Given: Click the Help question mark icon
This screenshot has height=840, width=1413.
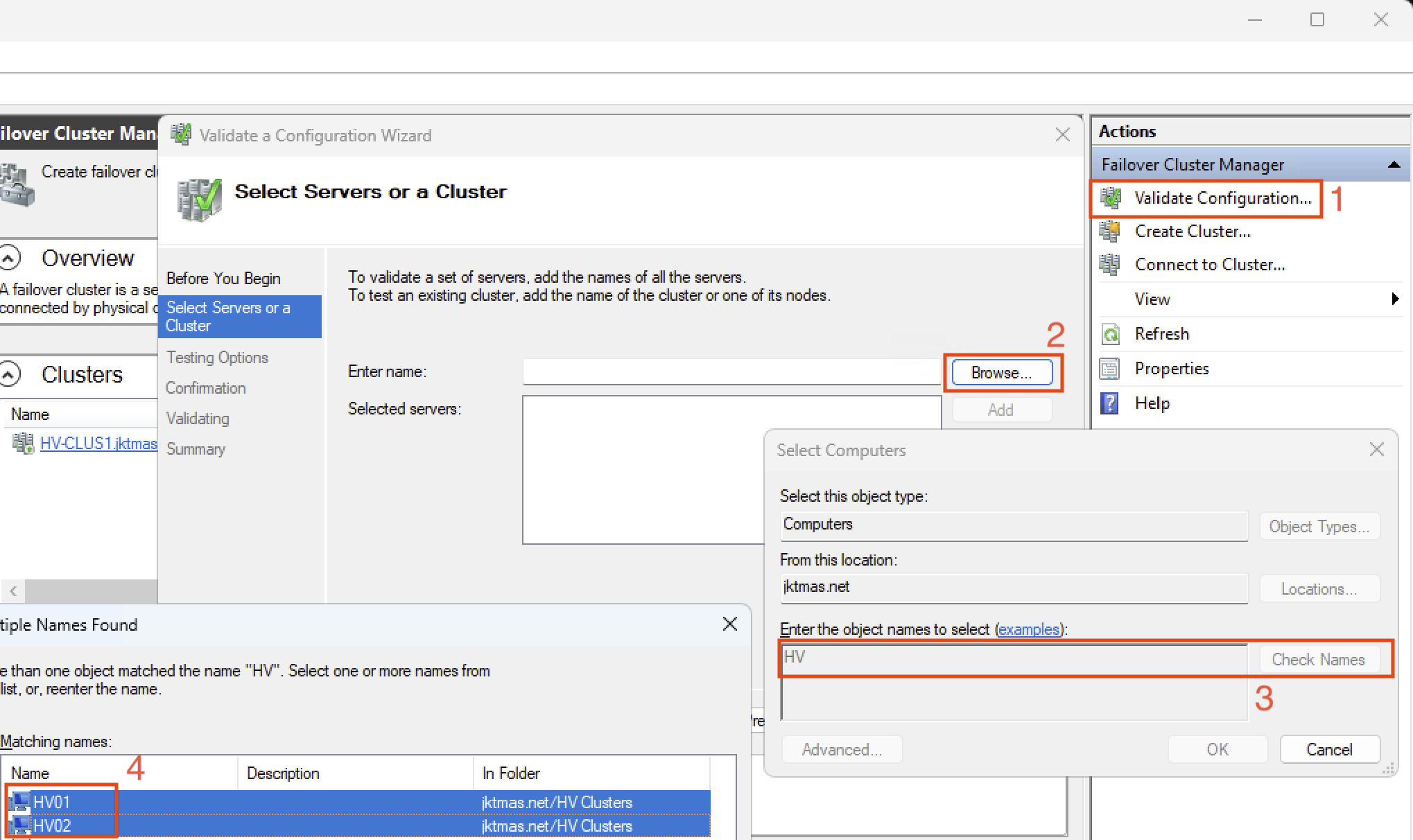Looking at the screenshot, I should click(1111, 403).
